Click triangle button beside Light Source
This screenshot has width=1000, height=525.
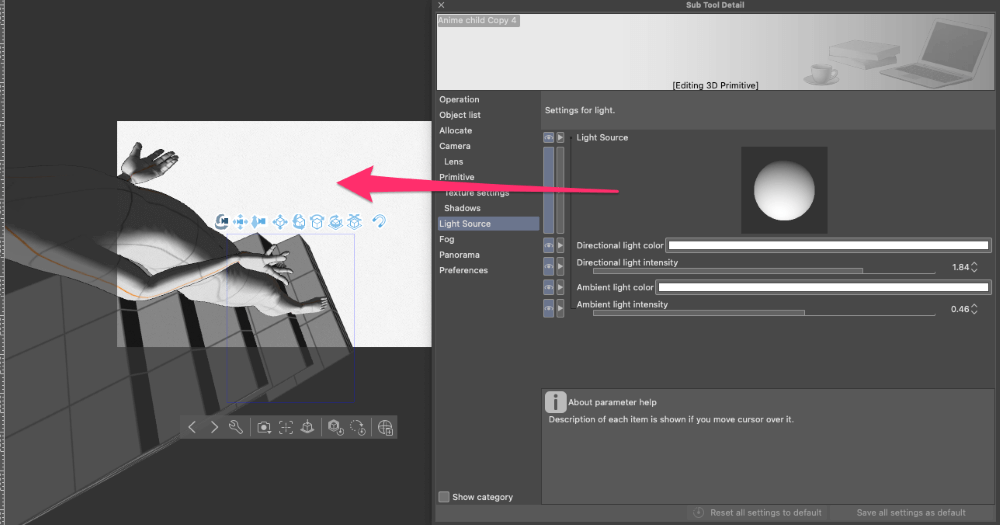(x=560, y=137)
